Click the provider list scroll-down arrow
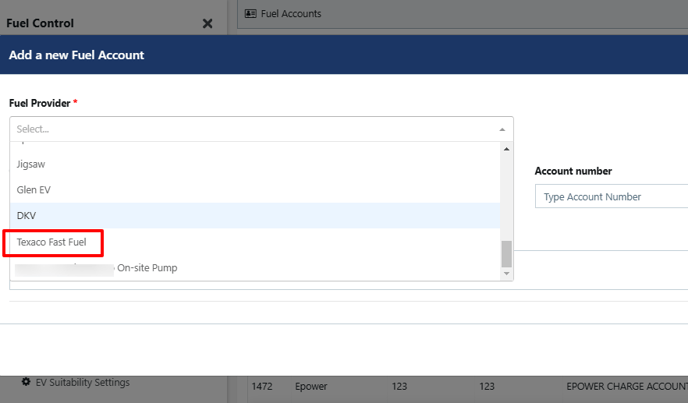This screenshot has height=403, width=688. 506,273
